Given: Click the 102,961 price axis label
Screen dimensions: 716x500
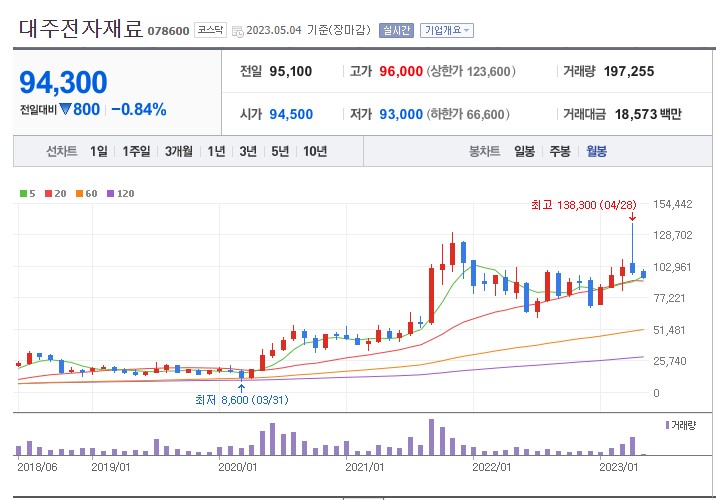Looking at the screenshot, I should 673,267.
